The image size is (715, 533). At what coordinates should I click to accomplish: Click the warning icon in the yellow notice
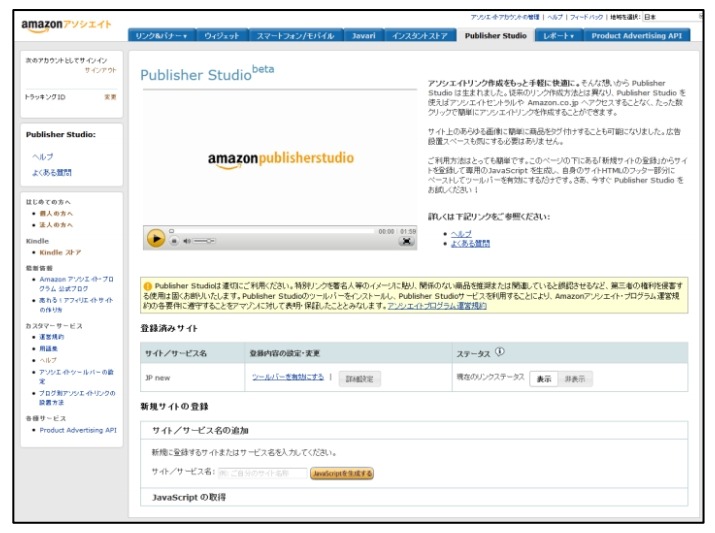point(148,286)
